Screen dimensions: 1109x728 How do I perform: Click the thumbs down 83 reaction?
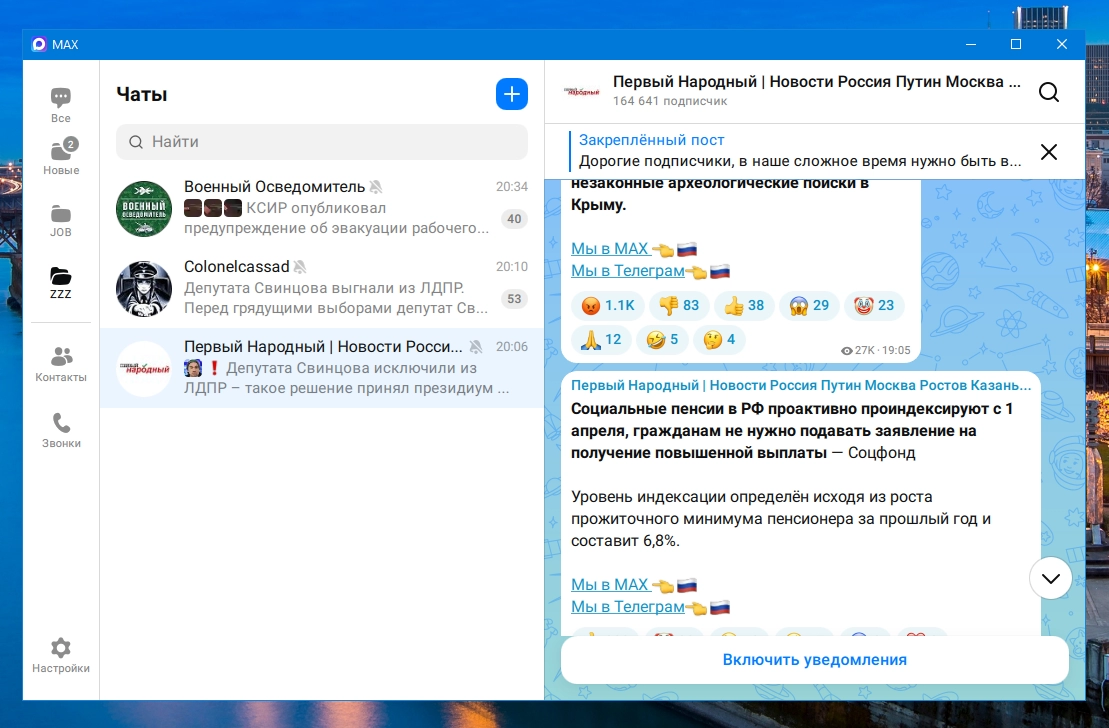pos(678,306)
